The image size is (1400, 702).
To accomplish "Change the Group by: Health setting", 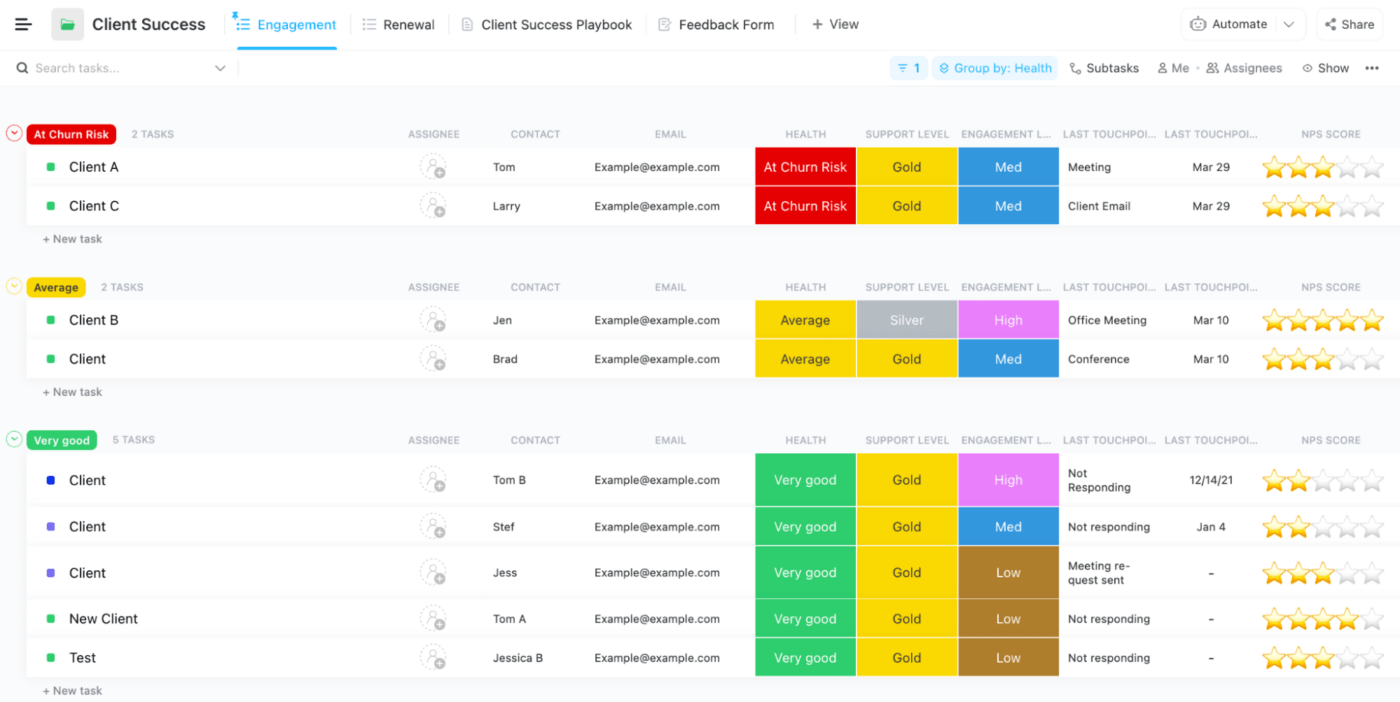I will click(x=995, y=67).
